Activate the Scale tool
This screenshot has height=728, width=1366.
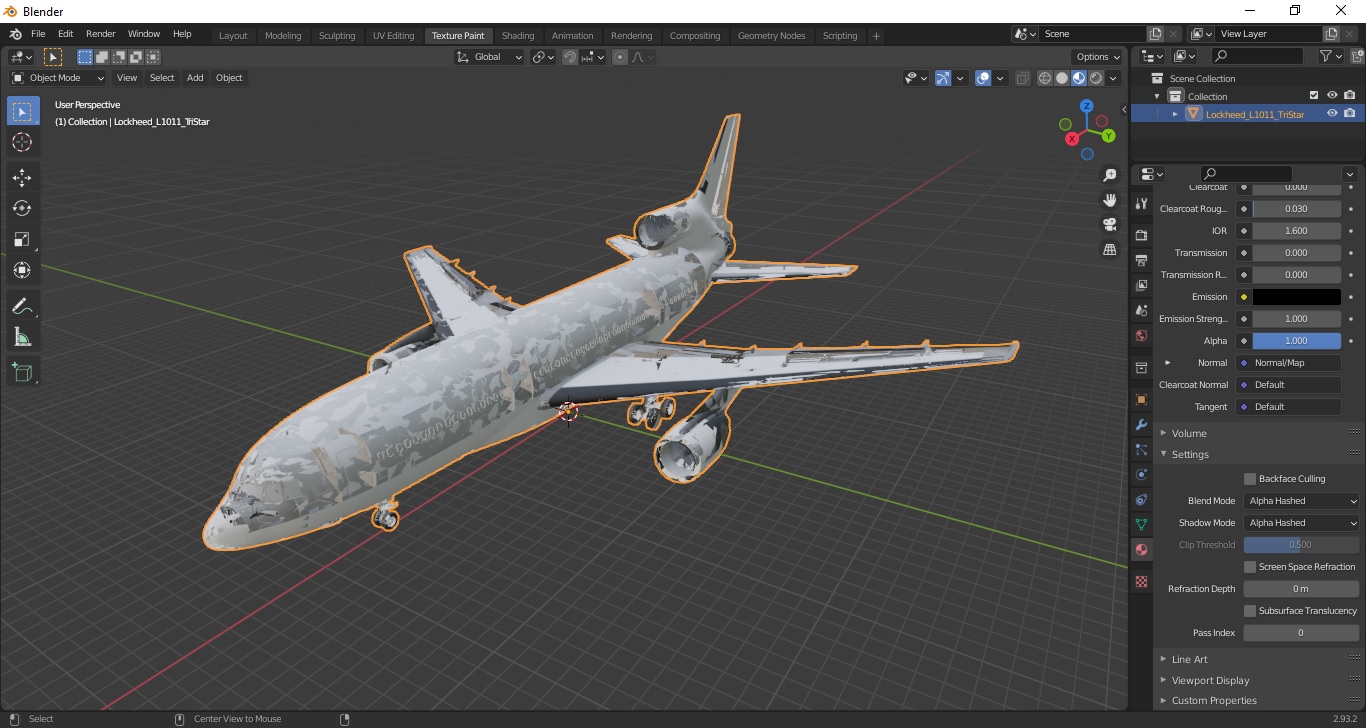click(x=22, y=239)
